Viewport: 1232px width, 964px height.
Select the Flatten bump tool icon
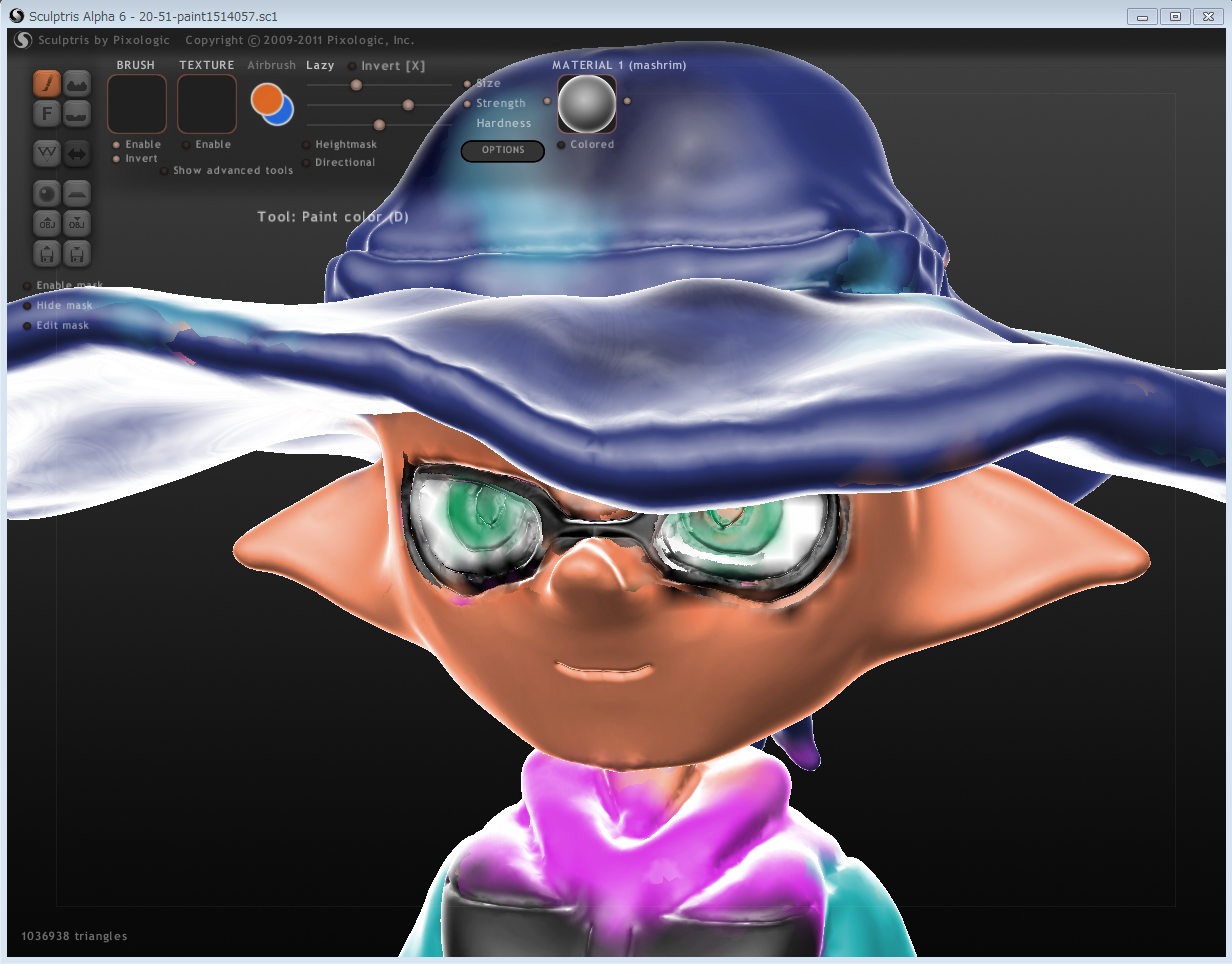click(x=77, y=113)
